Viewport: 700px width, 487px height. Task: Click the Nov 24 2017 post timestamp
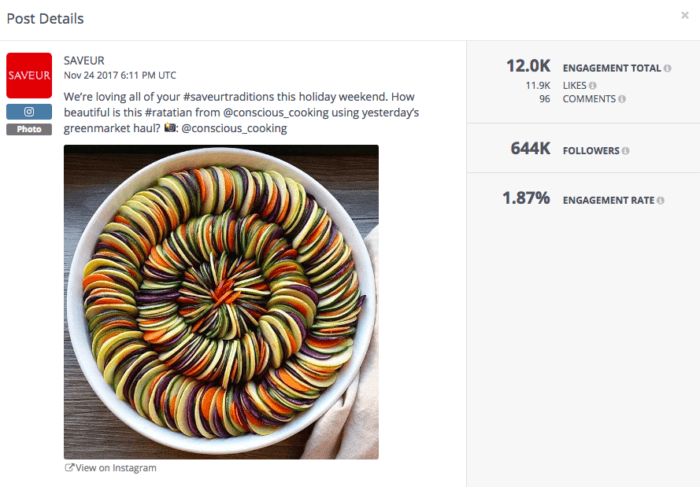point(120,75)
